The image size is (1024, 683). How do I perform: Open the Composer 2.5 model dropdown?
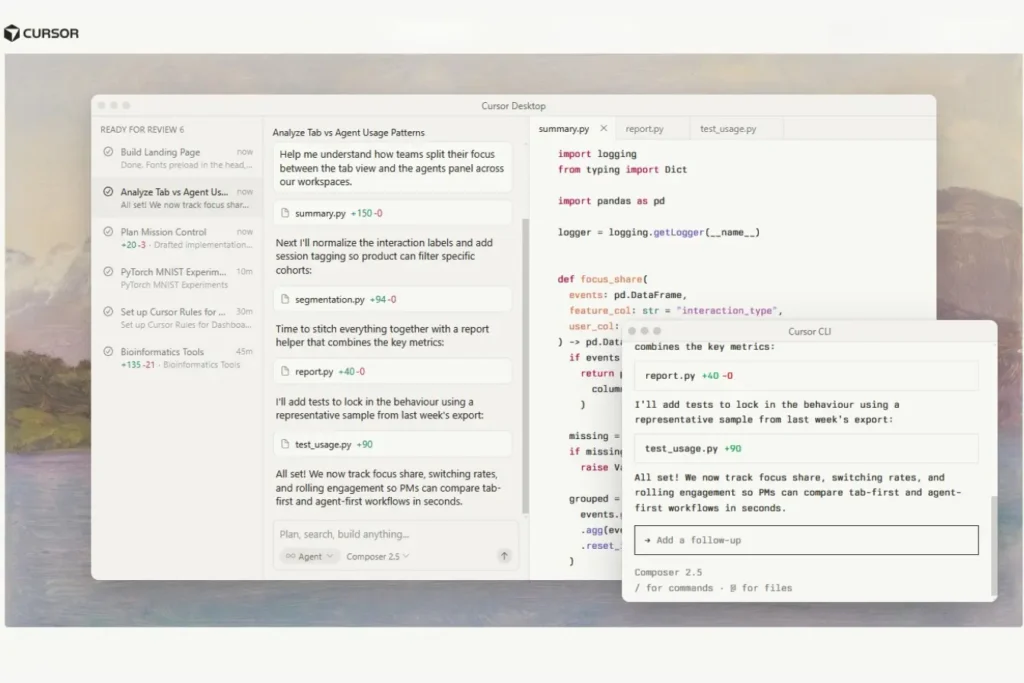(x=377, y=556)
